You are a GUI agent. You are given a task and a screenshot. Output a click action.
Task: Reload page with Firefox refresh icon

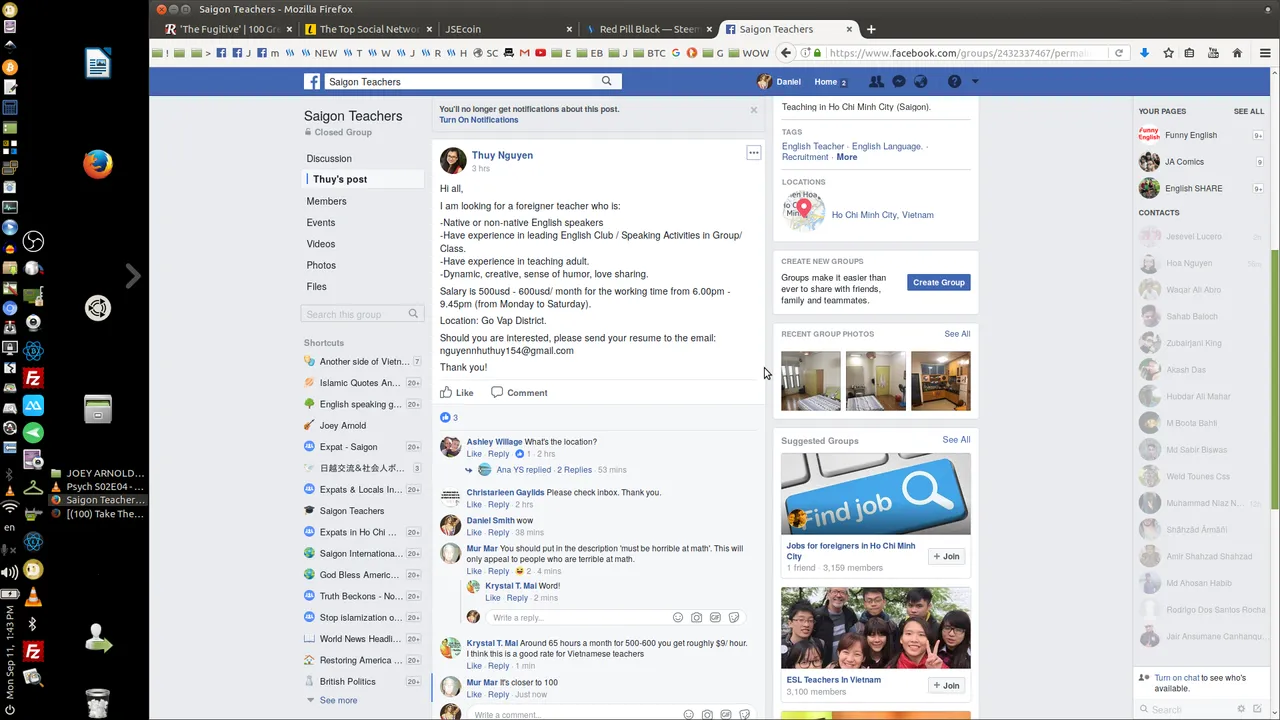tap(1119, 53)
